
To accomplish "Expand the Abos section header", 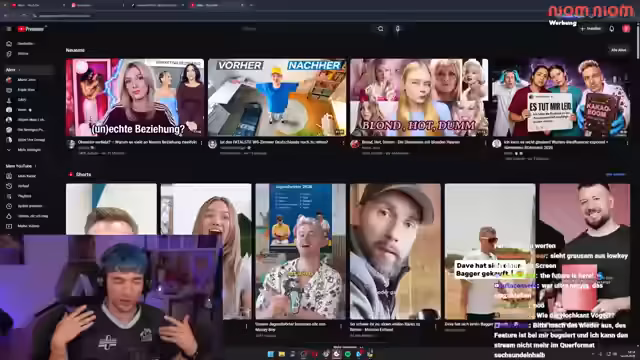I will 13,70.
